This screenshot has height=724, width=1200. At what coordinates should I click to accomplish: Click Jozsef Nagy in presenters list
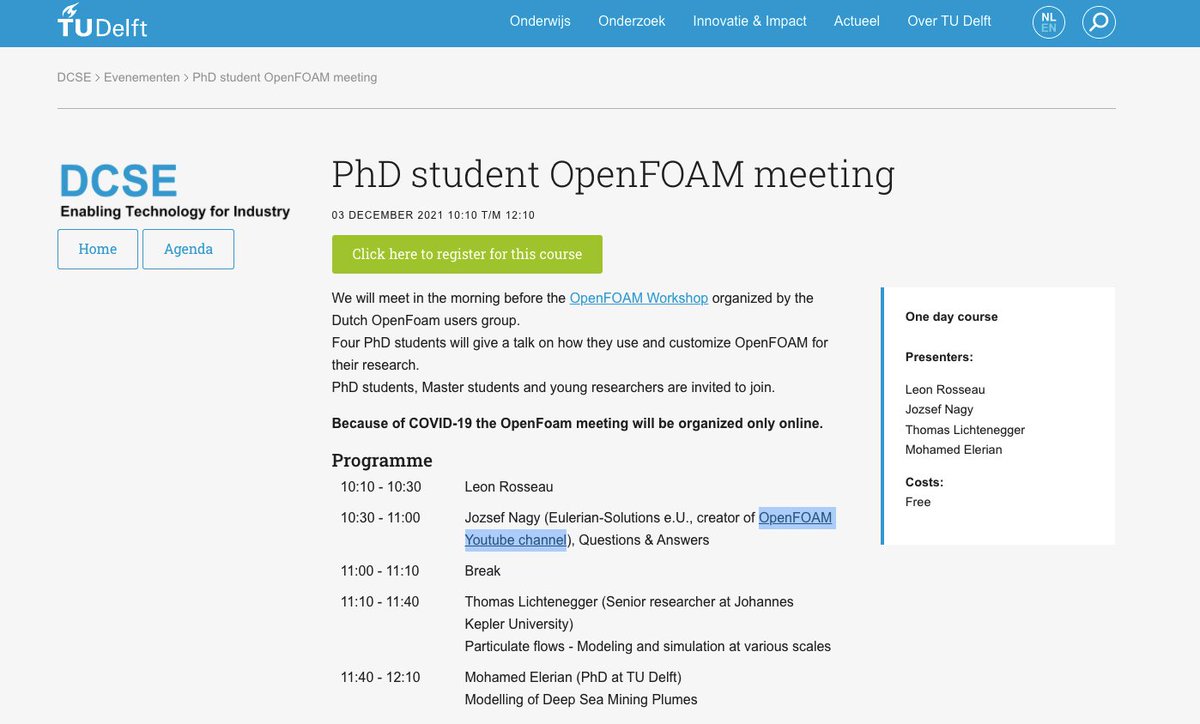click(x=939, y=409)
